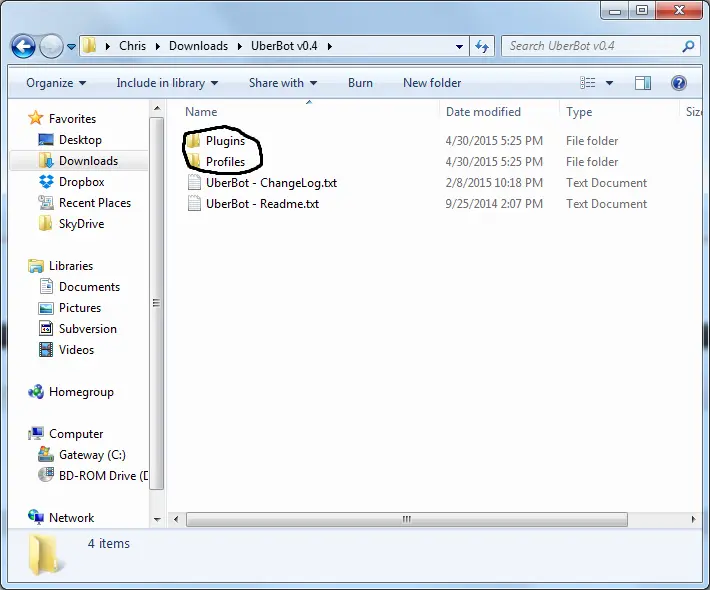Select UberBot - Readme.txt file
710x590 pixels.
(x=262, y=204)
